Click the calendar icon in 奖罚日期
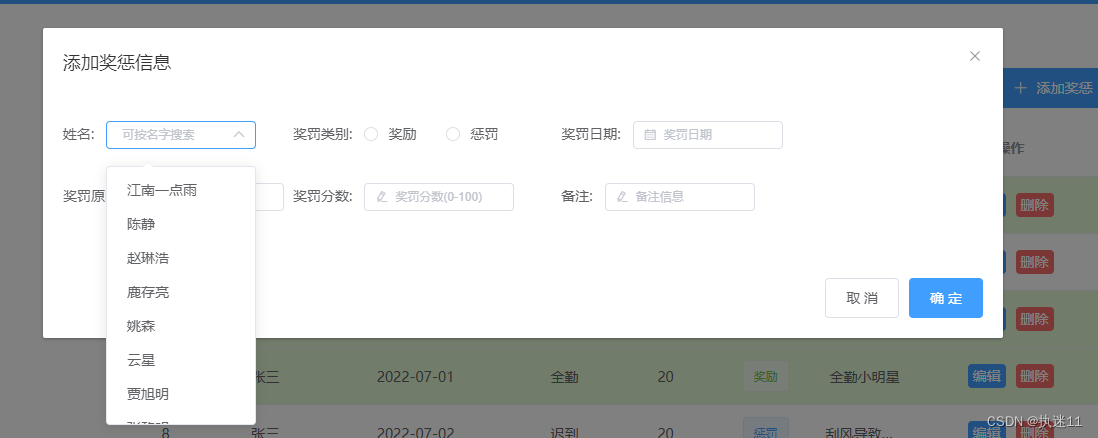 650,135
